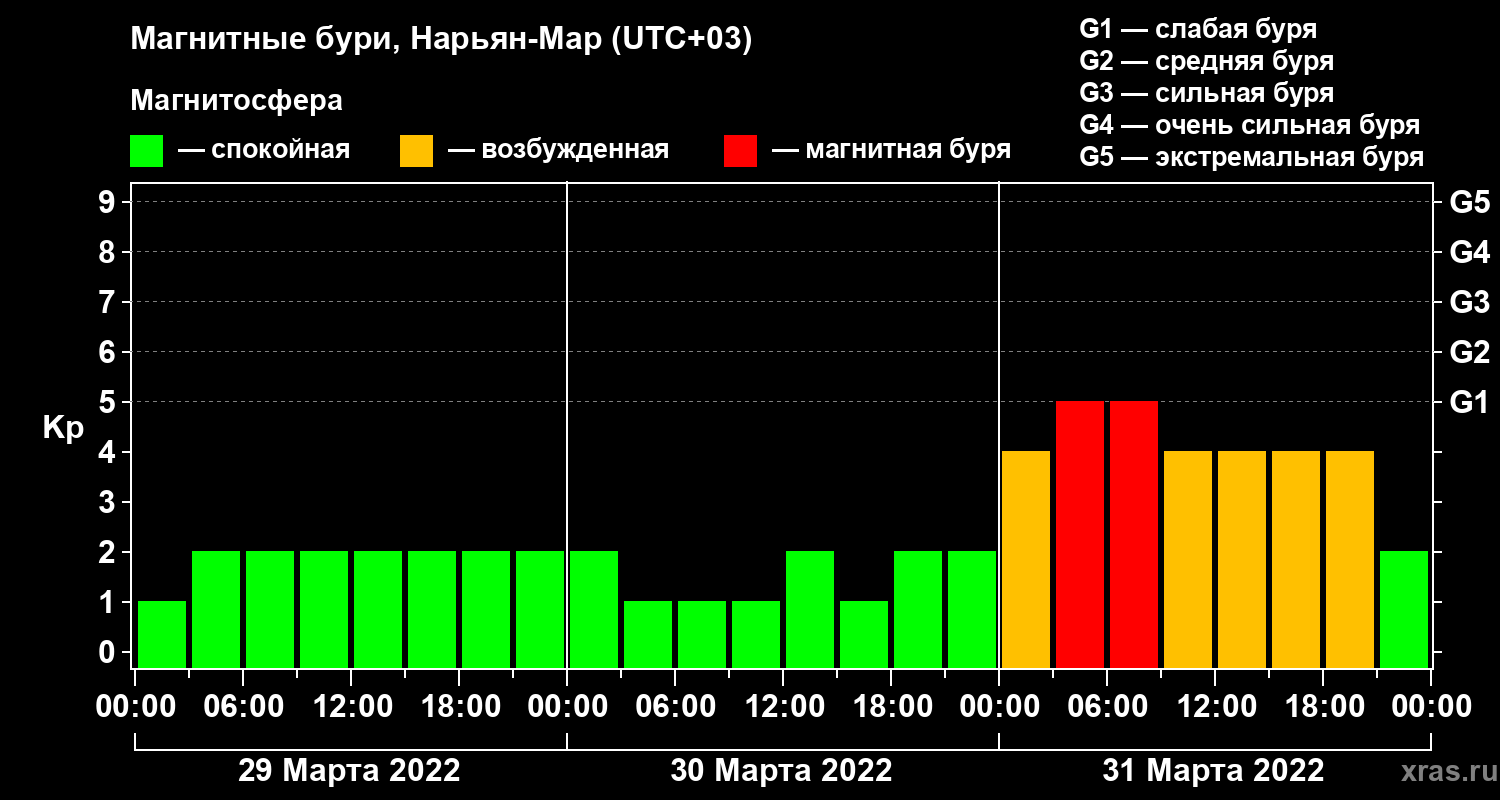The height and width of the screenshot is (800, 1500).
Task: Select the 'G1 — слабая буря' legend line
Action: [1198, 29]
